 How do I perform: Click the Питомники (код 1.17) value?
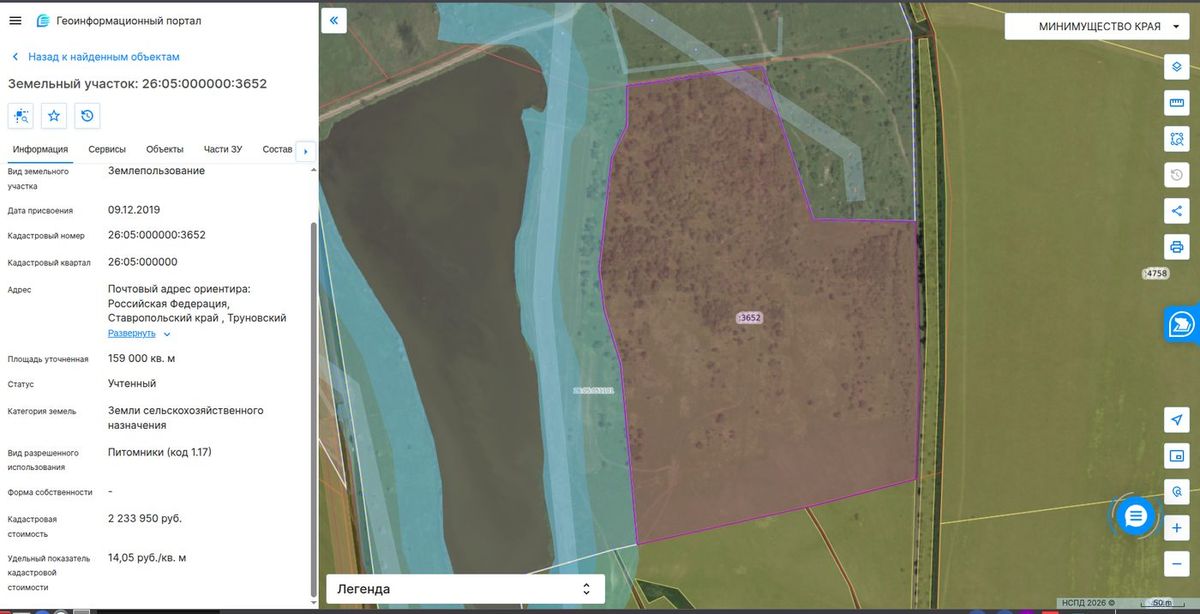coord(160,452)
